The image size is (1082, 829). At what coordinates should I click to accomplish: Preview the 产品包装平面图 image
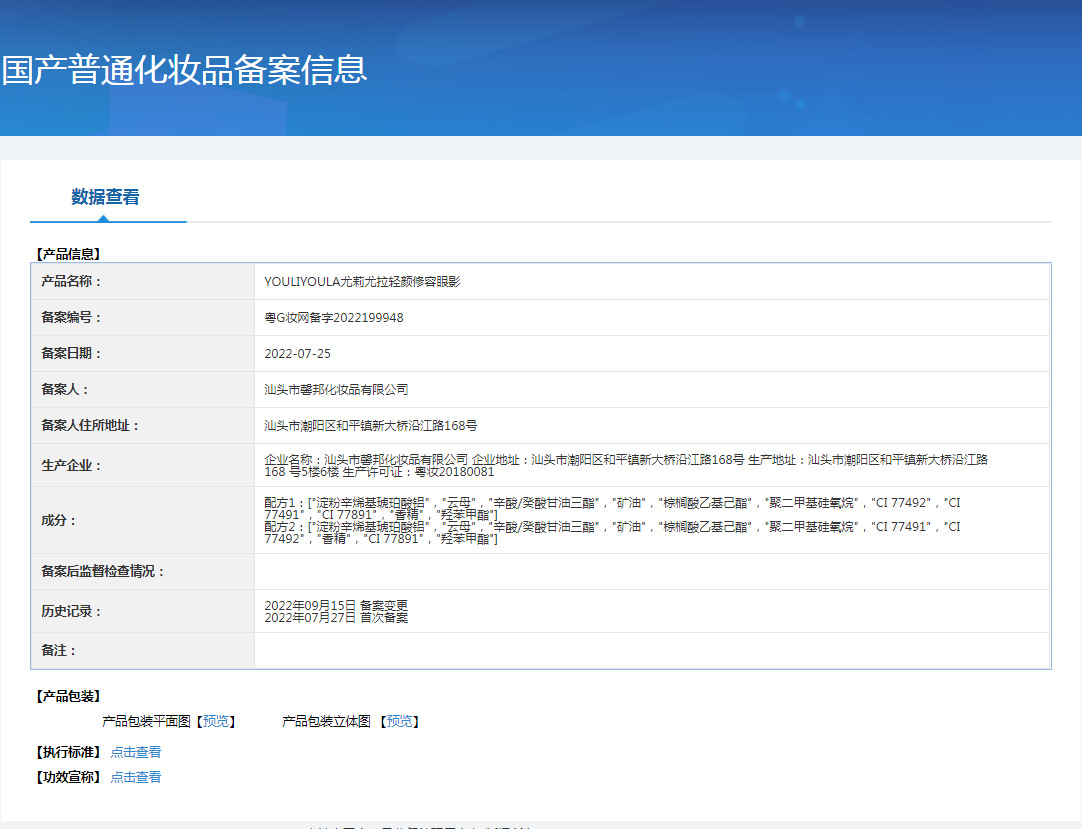[x=215, y=721]
